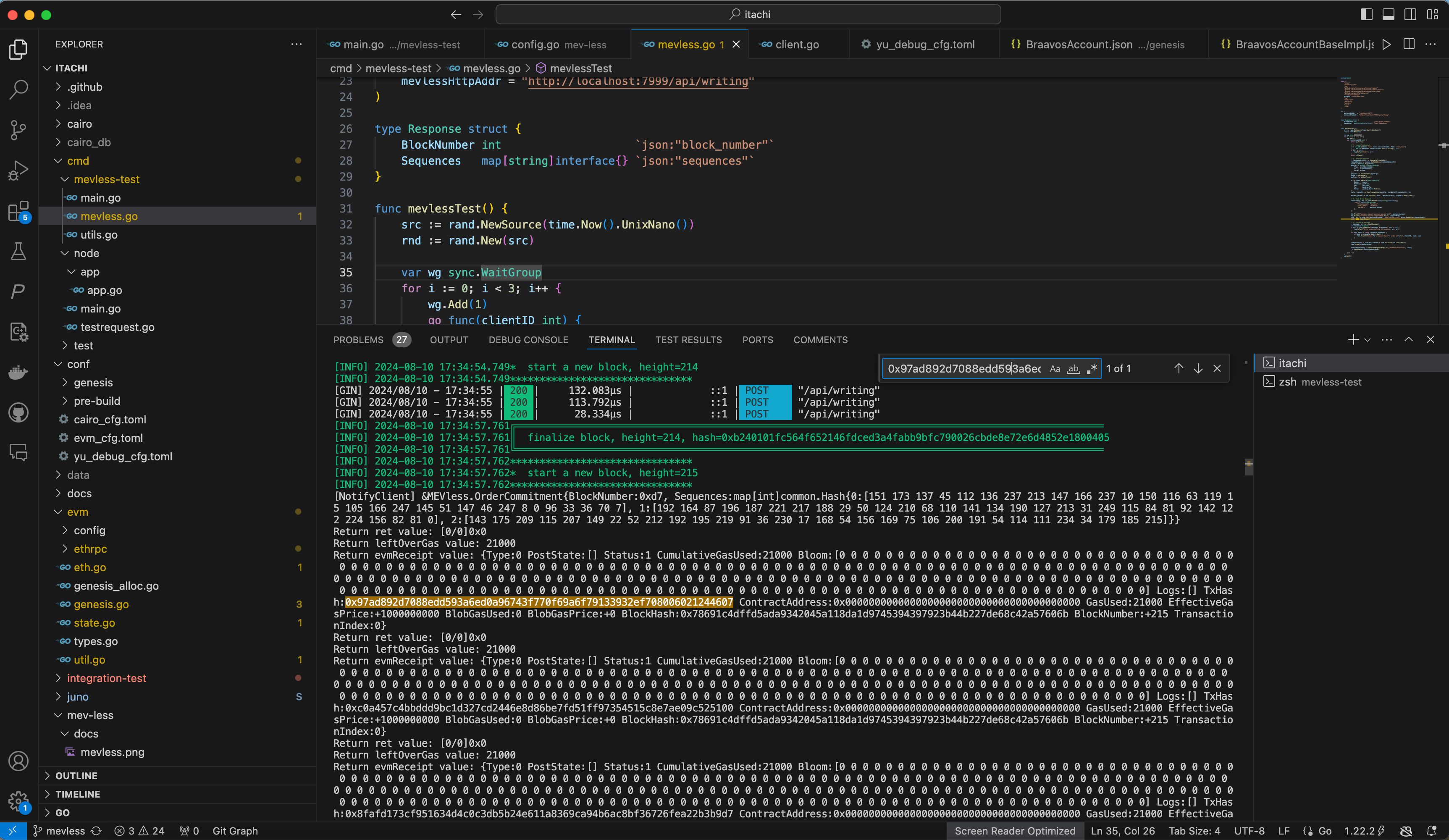Navigate back with the left arrow

pos(456,14)
